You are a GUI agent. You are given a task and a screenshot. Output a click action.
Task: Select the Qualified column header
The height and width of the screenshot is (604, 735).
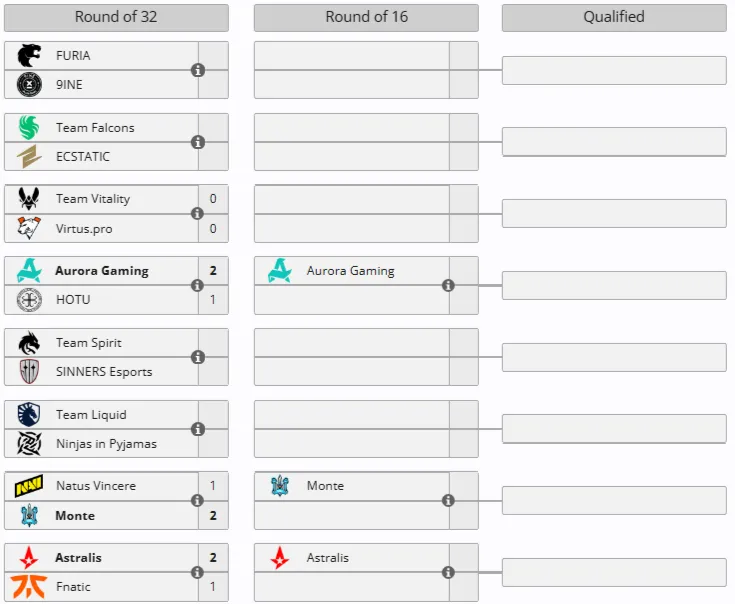coord(614,18)
